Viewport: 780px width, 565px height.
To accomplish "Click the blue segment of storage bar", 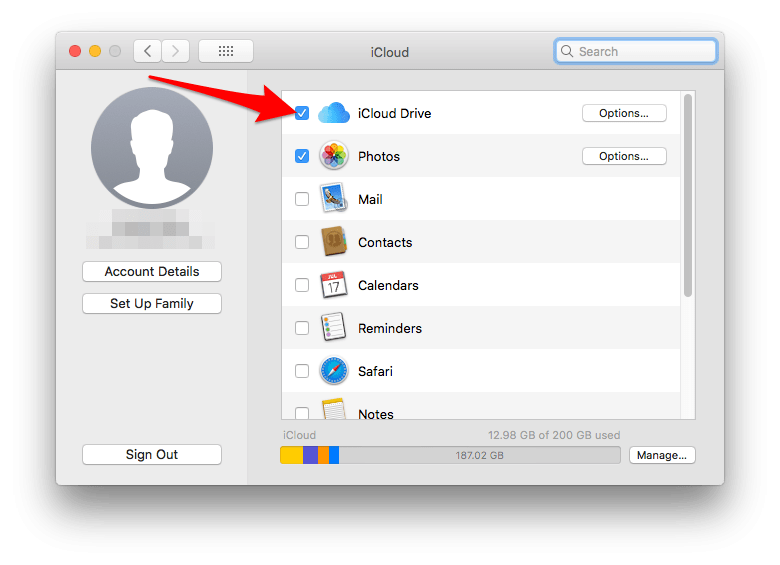I will click(334, 455).
